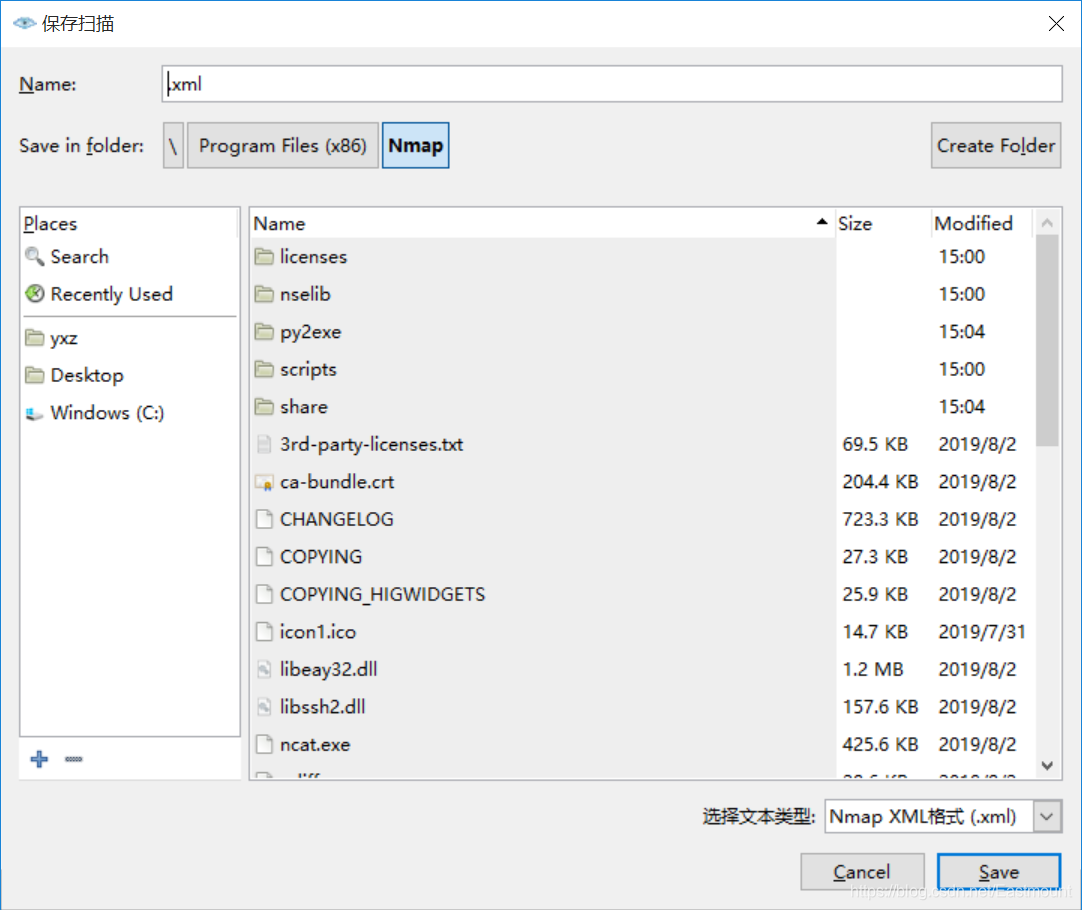Click the vertical scrollbar thumb
Viewport: 1082px width, 910px height.
pos(1047,341)
